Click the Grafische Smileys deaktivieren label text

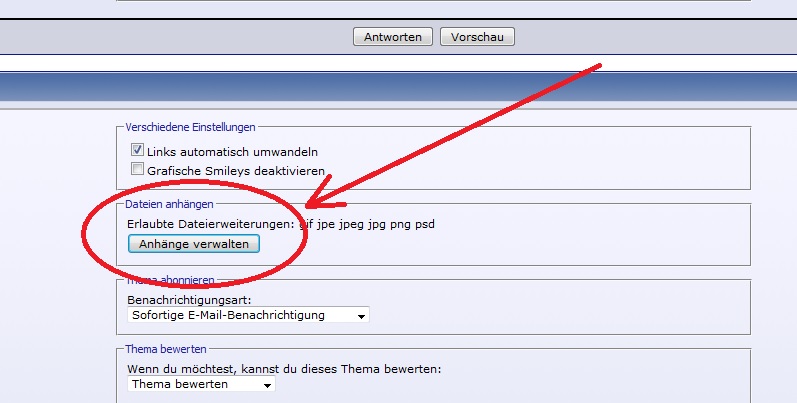click(236, 171)
